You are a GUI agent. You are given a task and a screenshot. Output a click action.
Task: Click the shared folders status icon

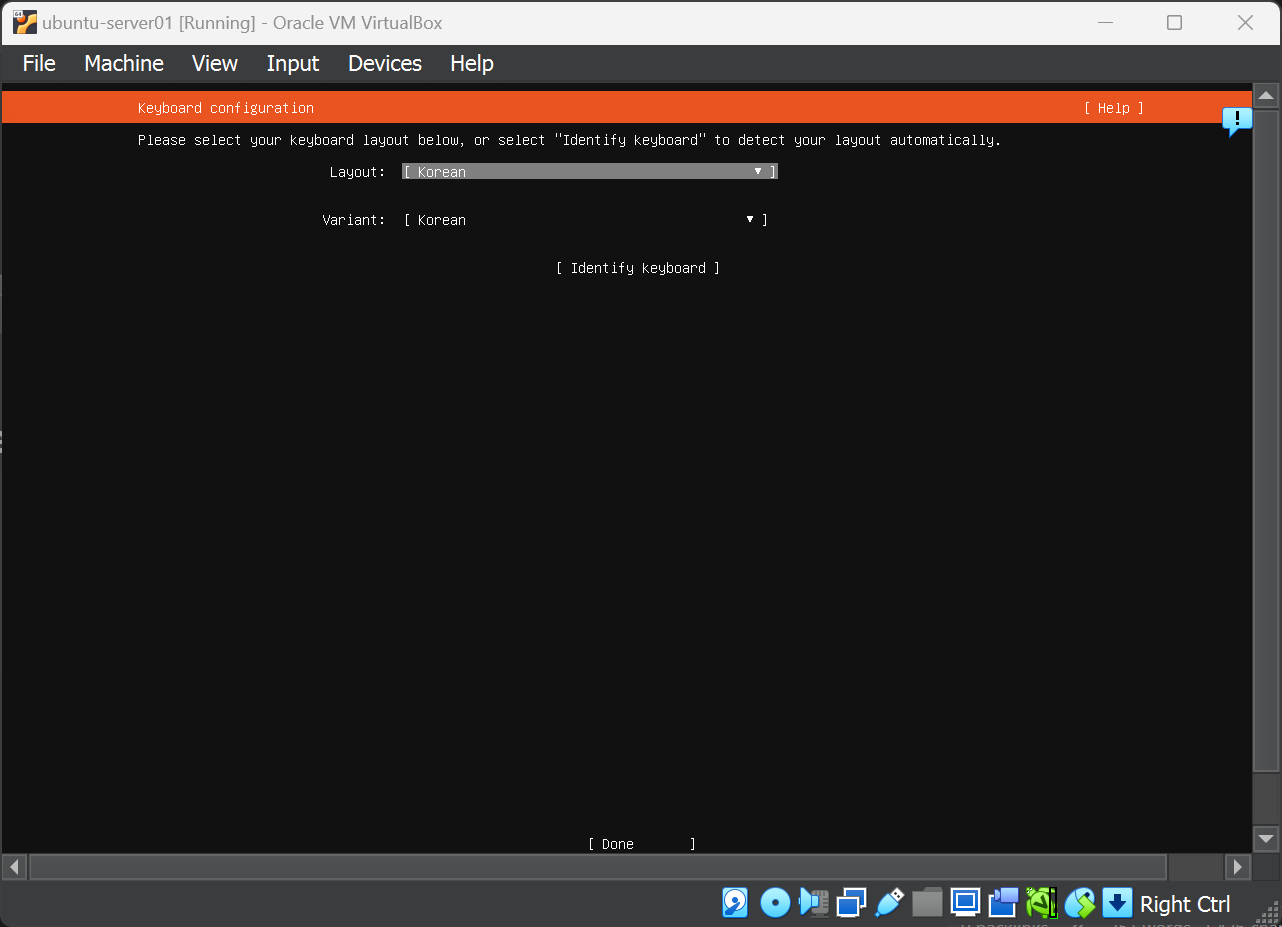pyautogui.click(x=927, y=903)
